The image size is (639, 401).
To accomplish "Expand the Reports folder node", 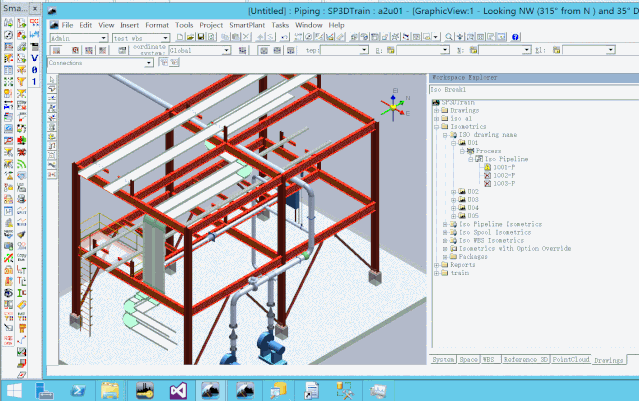I will pos(436,265).
